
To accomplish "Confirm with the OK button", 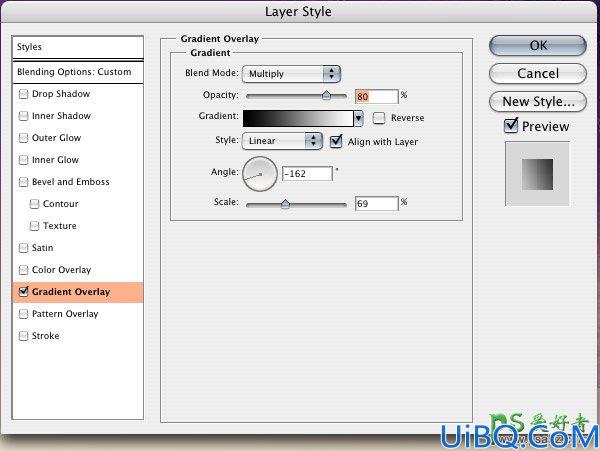I will coord(538,46).
